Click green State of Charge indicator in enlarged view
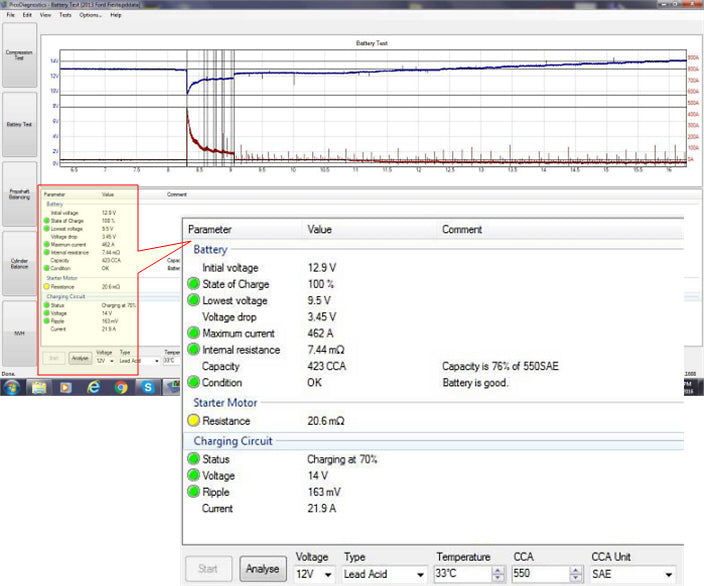This screenshot has height=586, width=704. (x=193, y=284)
